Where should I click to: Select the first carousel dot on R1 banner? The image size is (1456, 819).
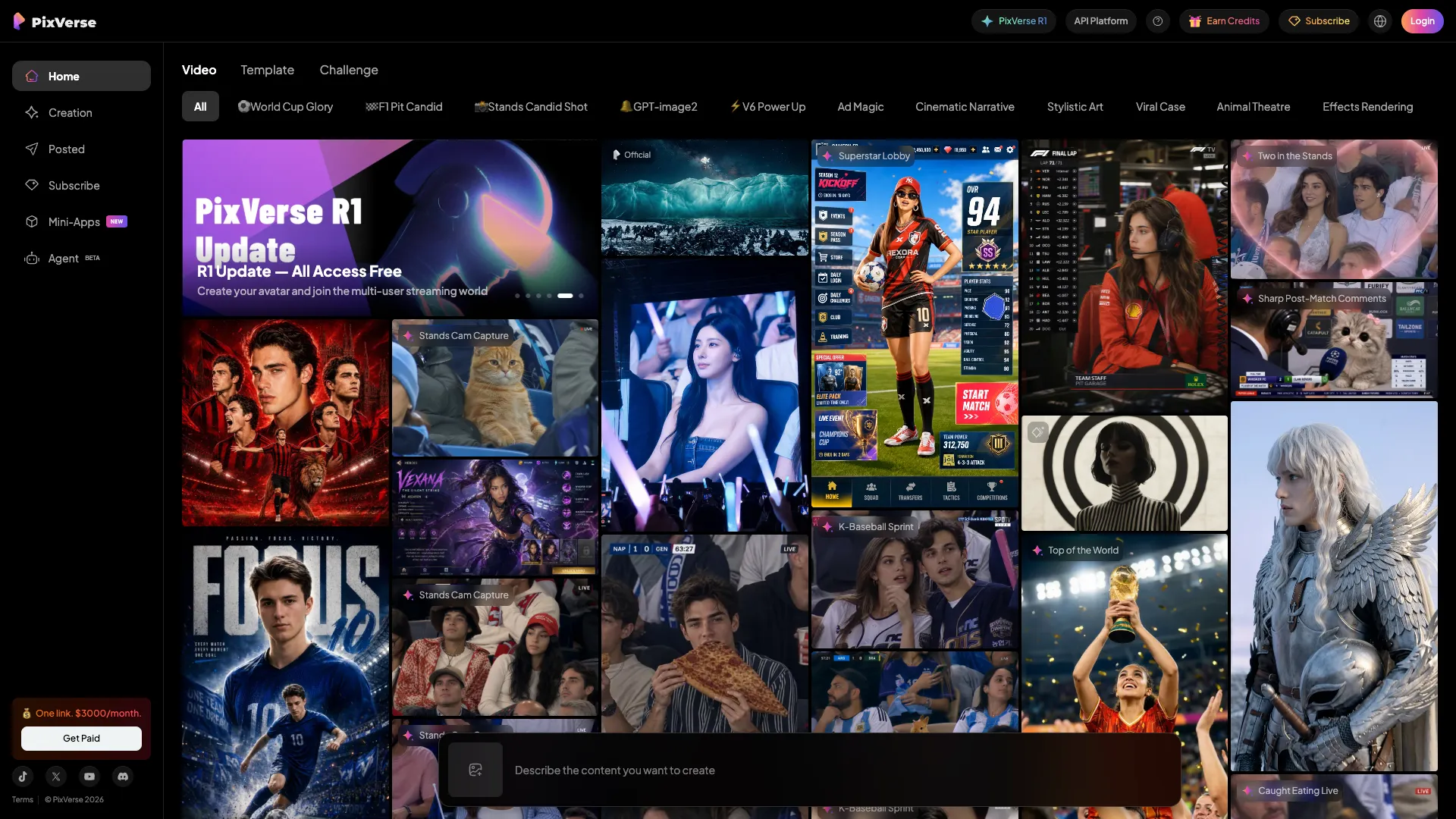coord(517,296)
